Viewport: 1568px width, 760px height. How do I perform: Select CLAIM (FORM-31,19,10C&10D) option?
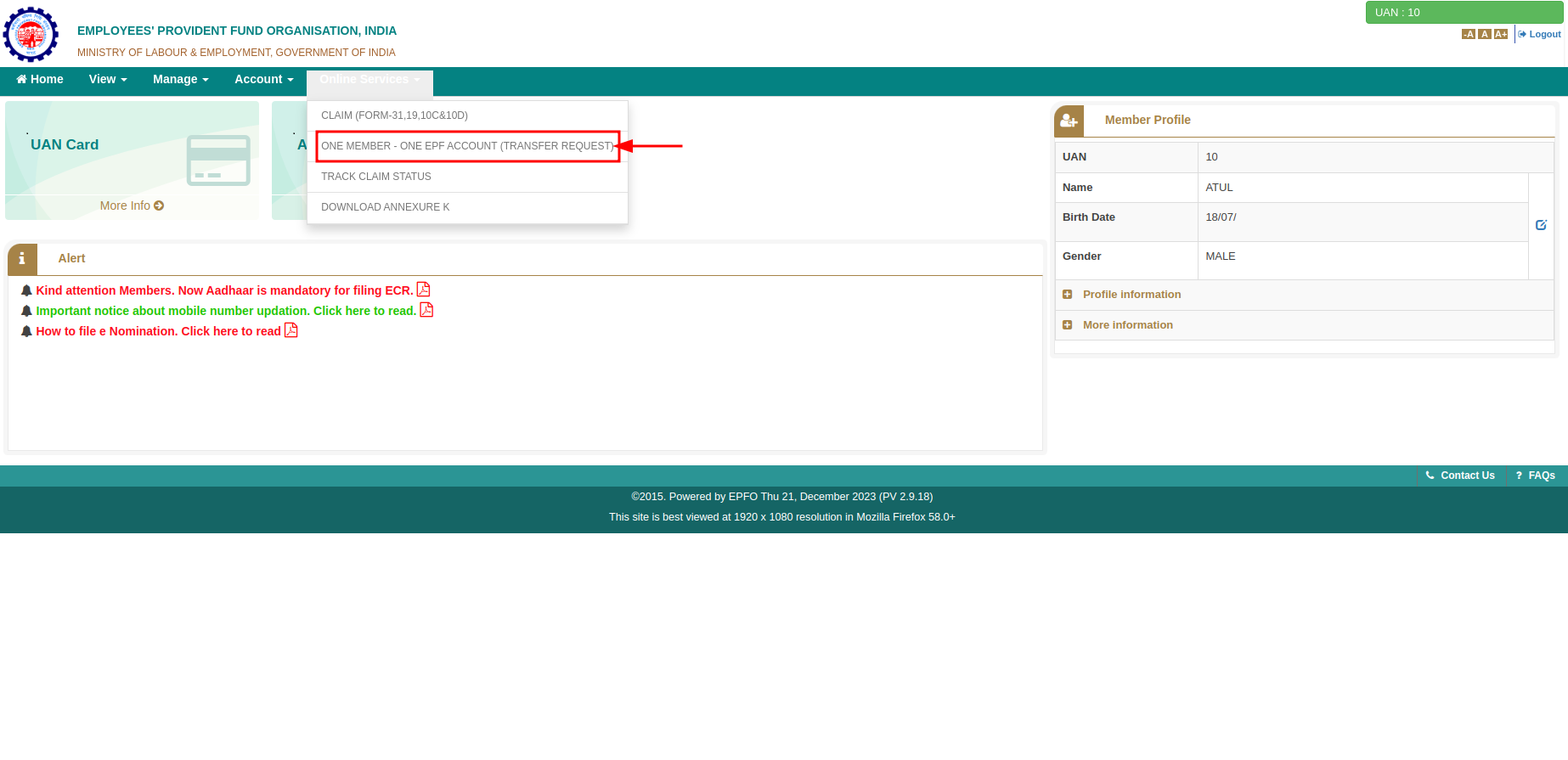point(467,115)
